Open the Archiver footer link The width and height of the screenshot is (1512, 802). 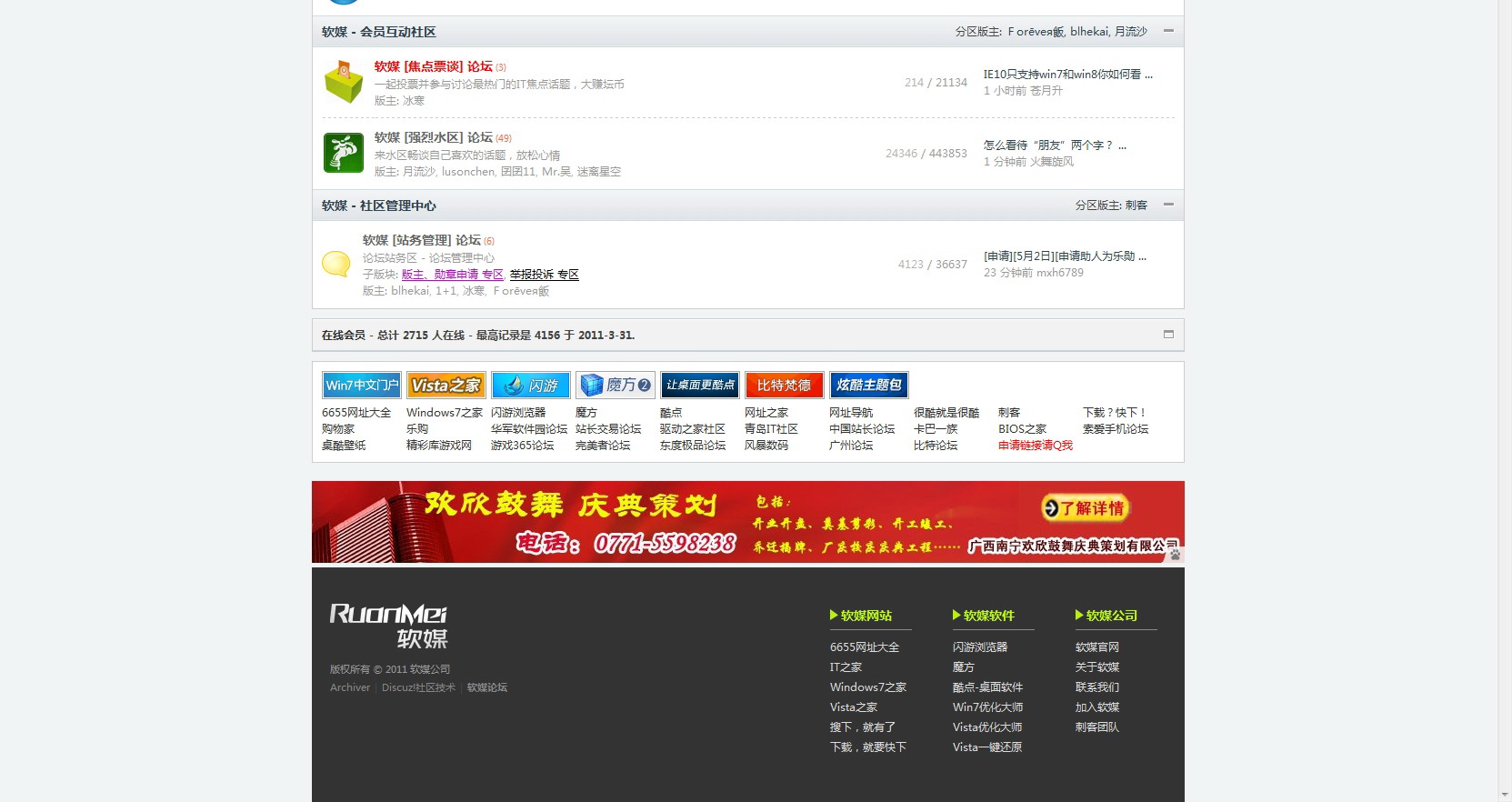350,687
